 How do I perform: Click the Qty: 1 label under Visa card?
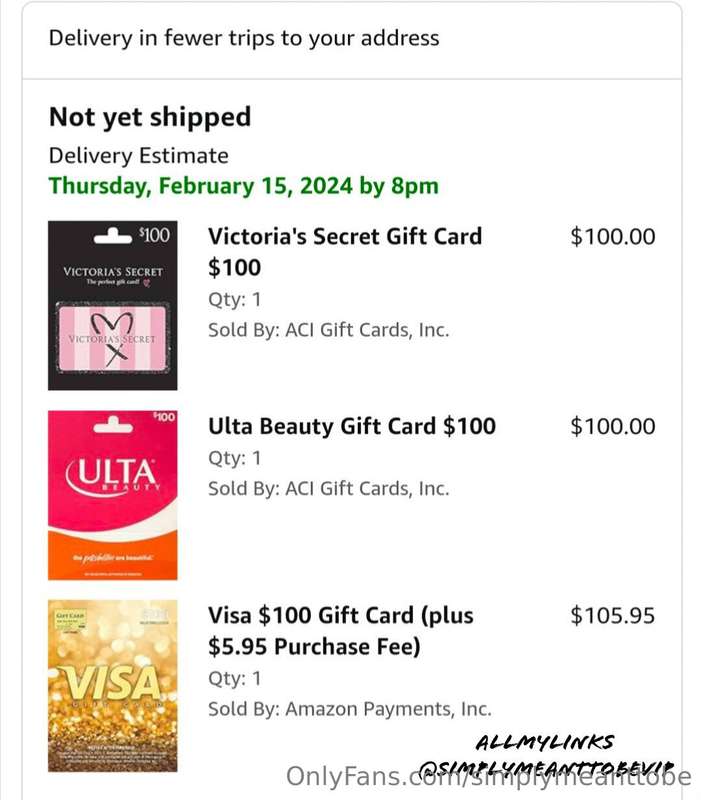(x=234, y=679)
